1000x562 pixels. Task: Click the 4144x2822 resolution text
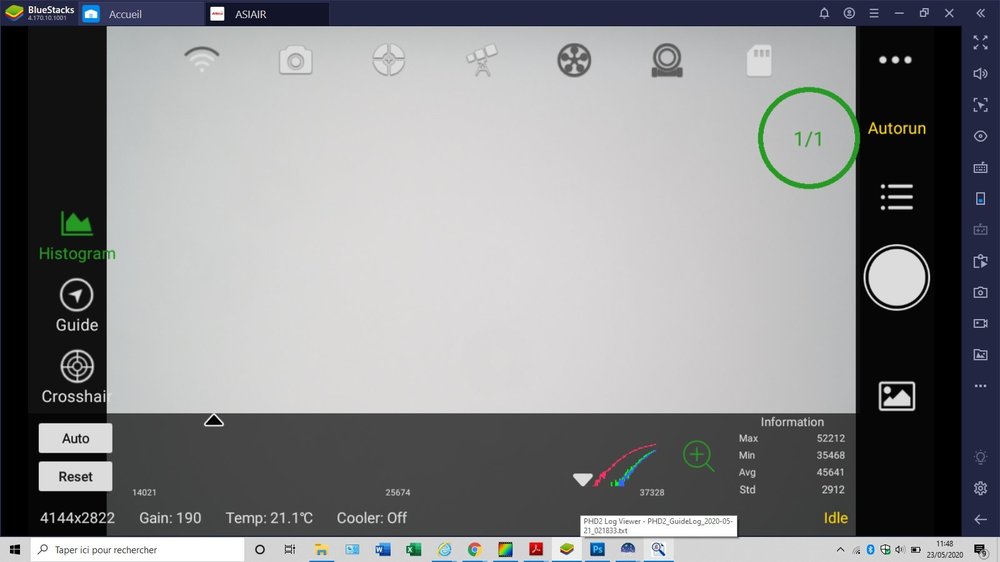[77, 518]
